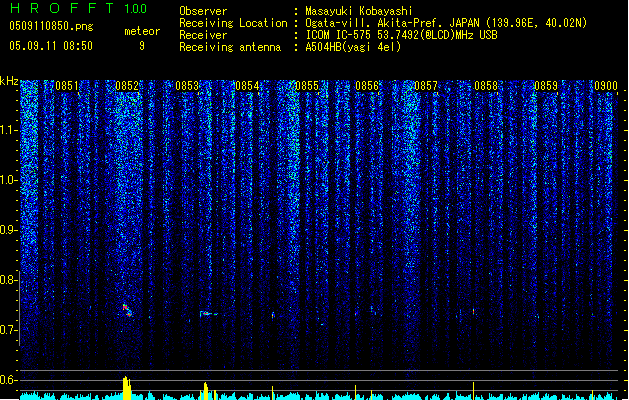Click the red meteor echo near 0852
The width and height of the screenshot is (629, 400).
pos(127,311)
